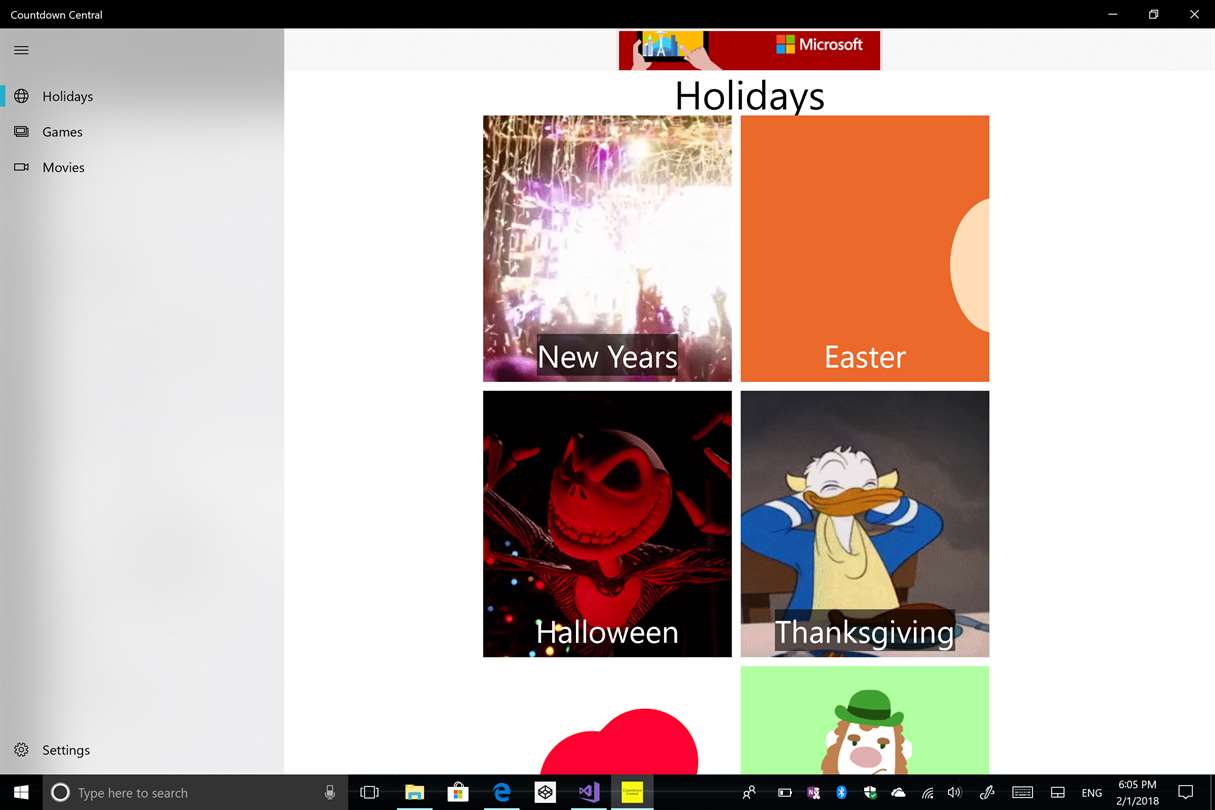Check the battery status icon
Image resolution: width=1215 pixels, height=810 pixels.
(785, 792)
